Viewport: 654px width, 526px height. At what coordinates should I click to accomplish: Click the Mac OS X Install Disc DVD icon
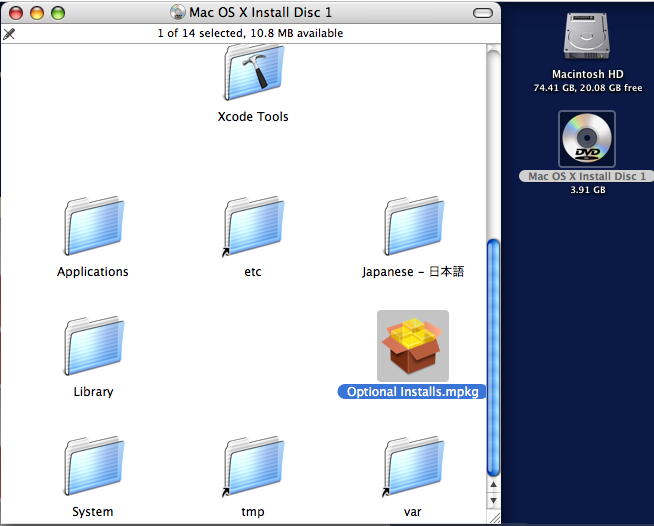(x=587, y=139)
